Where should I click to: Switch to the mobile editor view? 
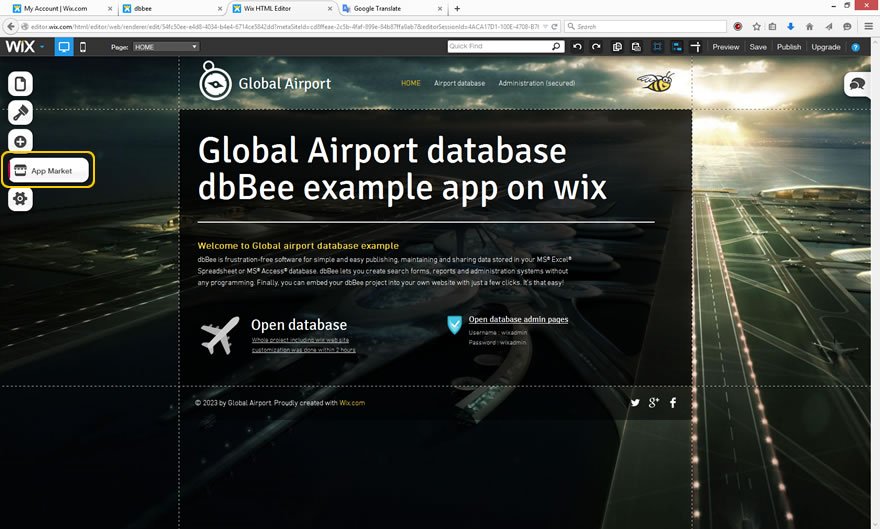tap(83, 47)
